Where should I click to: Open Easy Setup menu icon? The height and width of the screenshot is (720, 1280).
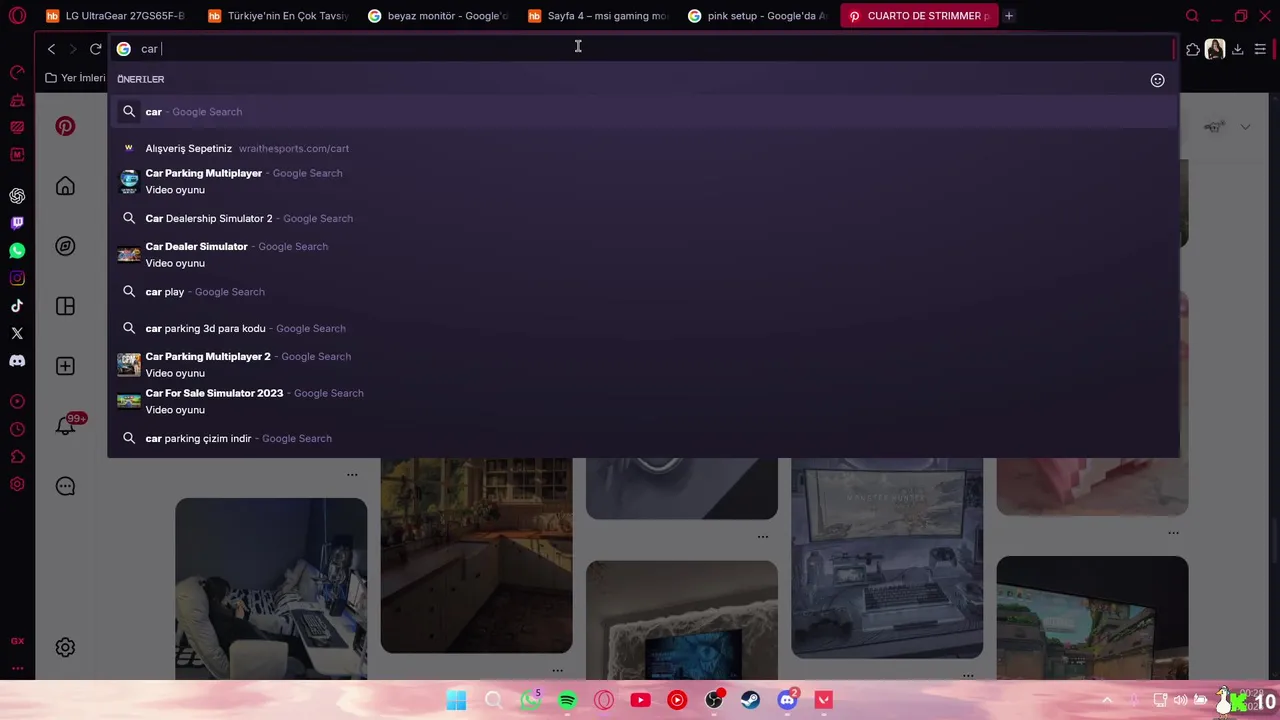point(1260,49)
